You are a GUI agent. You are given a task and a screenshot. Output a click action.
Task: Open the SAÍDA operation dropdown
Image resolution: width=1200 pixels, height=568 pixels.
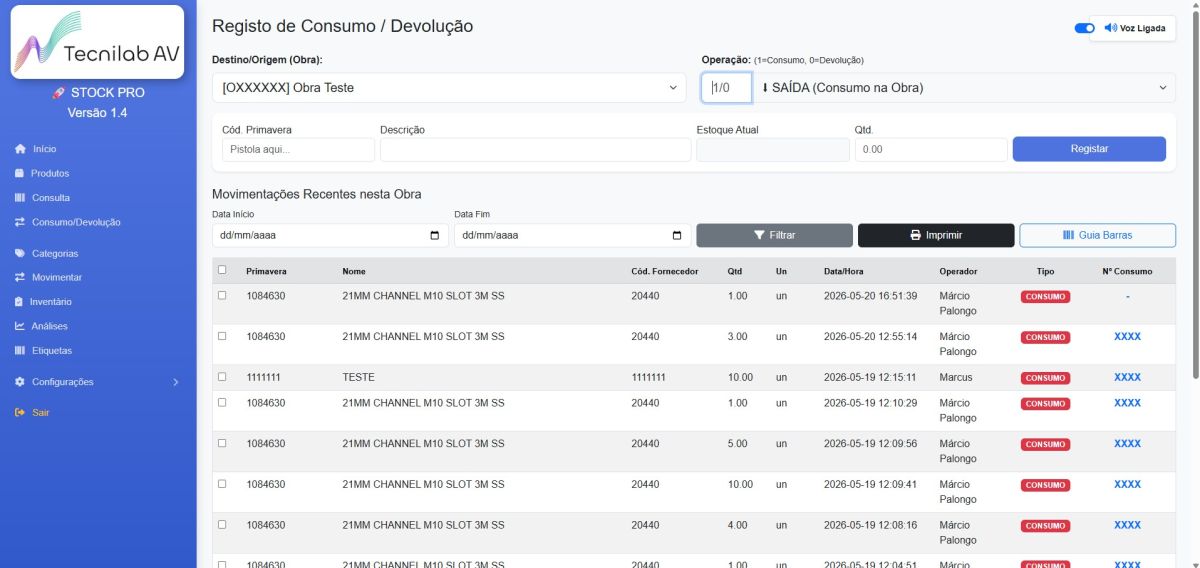pyautogui.click(x=964, y=87)
